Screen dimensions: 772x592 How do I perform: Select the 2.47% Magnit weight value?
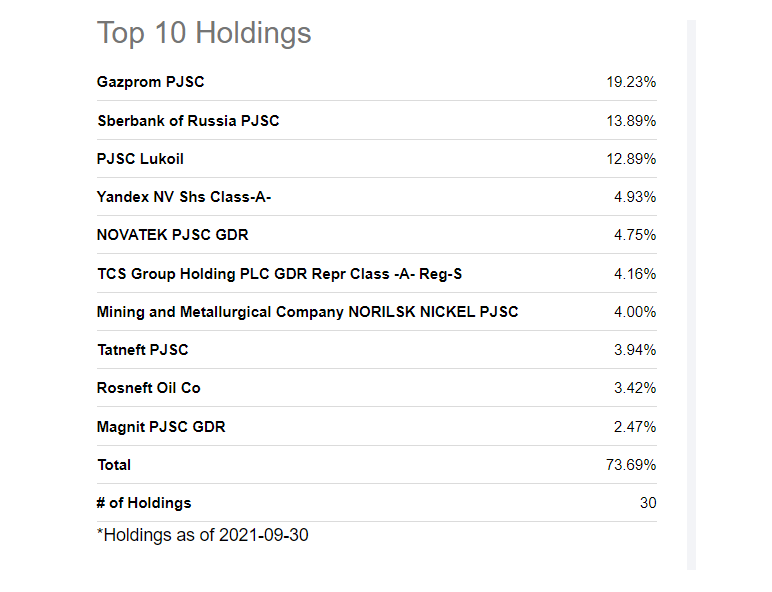tap(635, 427)
